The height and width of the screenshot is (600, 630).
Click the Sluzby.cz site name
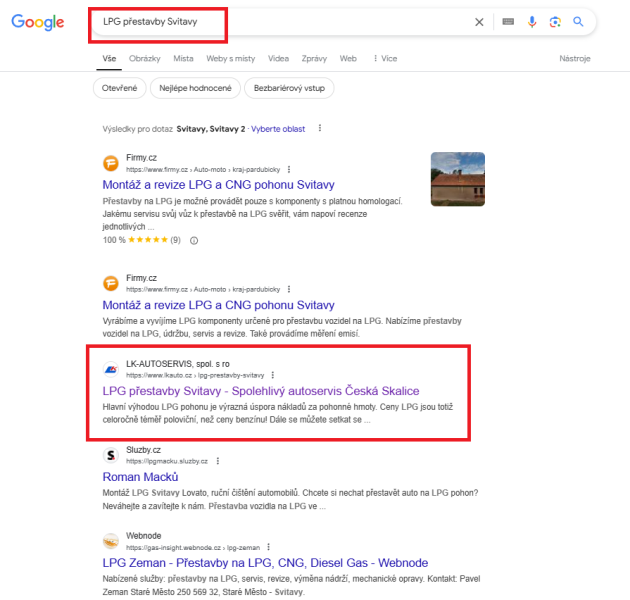(x=143, y=450)
